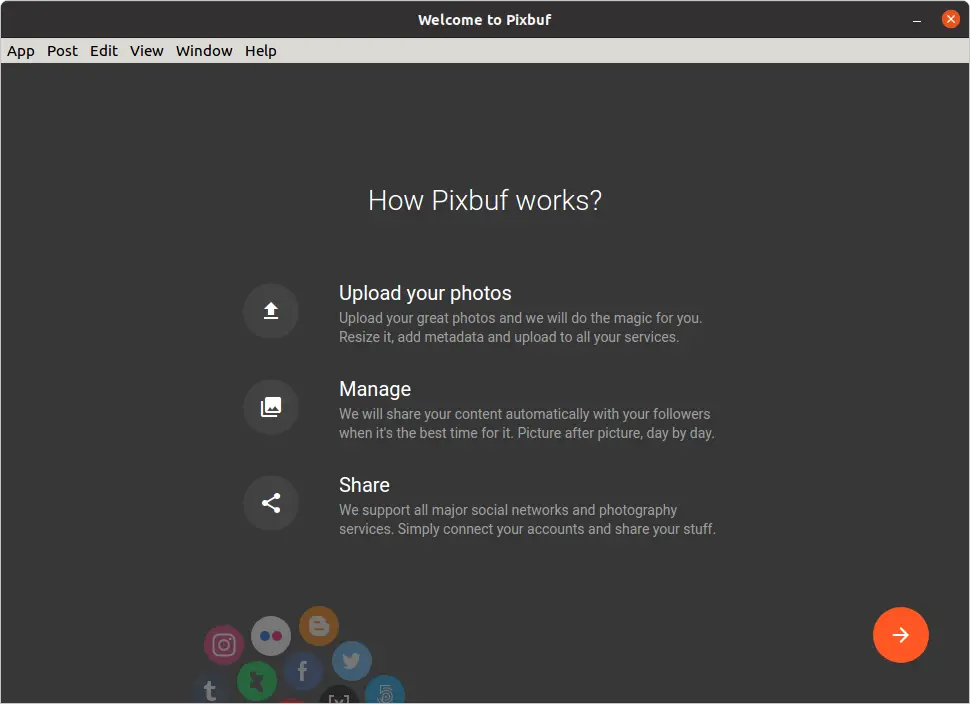Click the 'Share' heading
Viewport: 970px width, 704px height.
tap(364, 485)
